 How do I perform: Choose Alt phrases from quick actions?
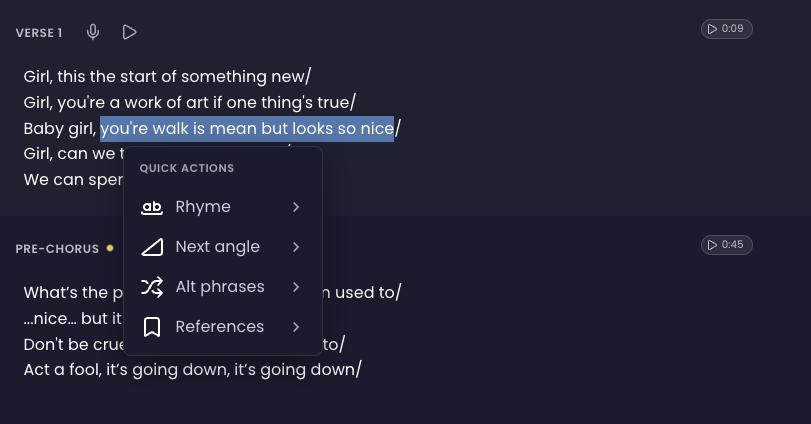tap(220, 287)
